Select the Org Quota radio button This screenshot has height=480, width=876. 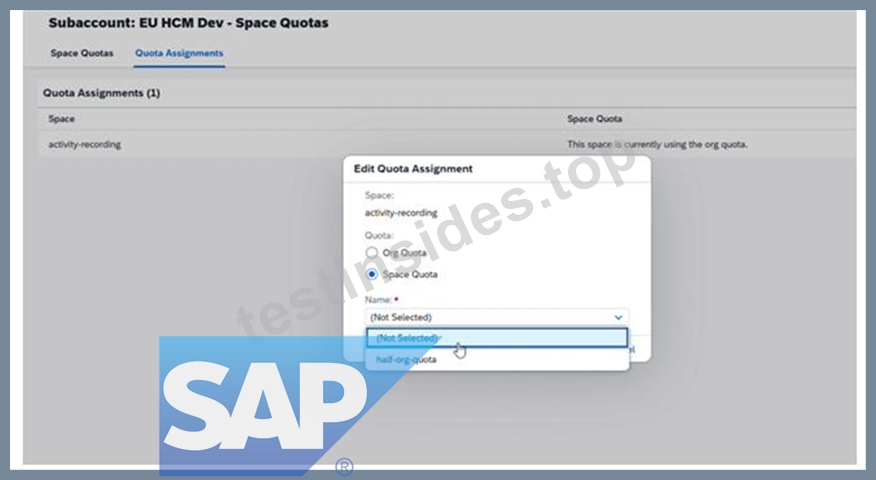pyautogui.click(x=372, y=253)
